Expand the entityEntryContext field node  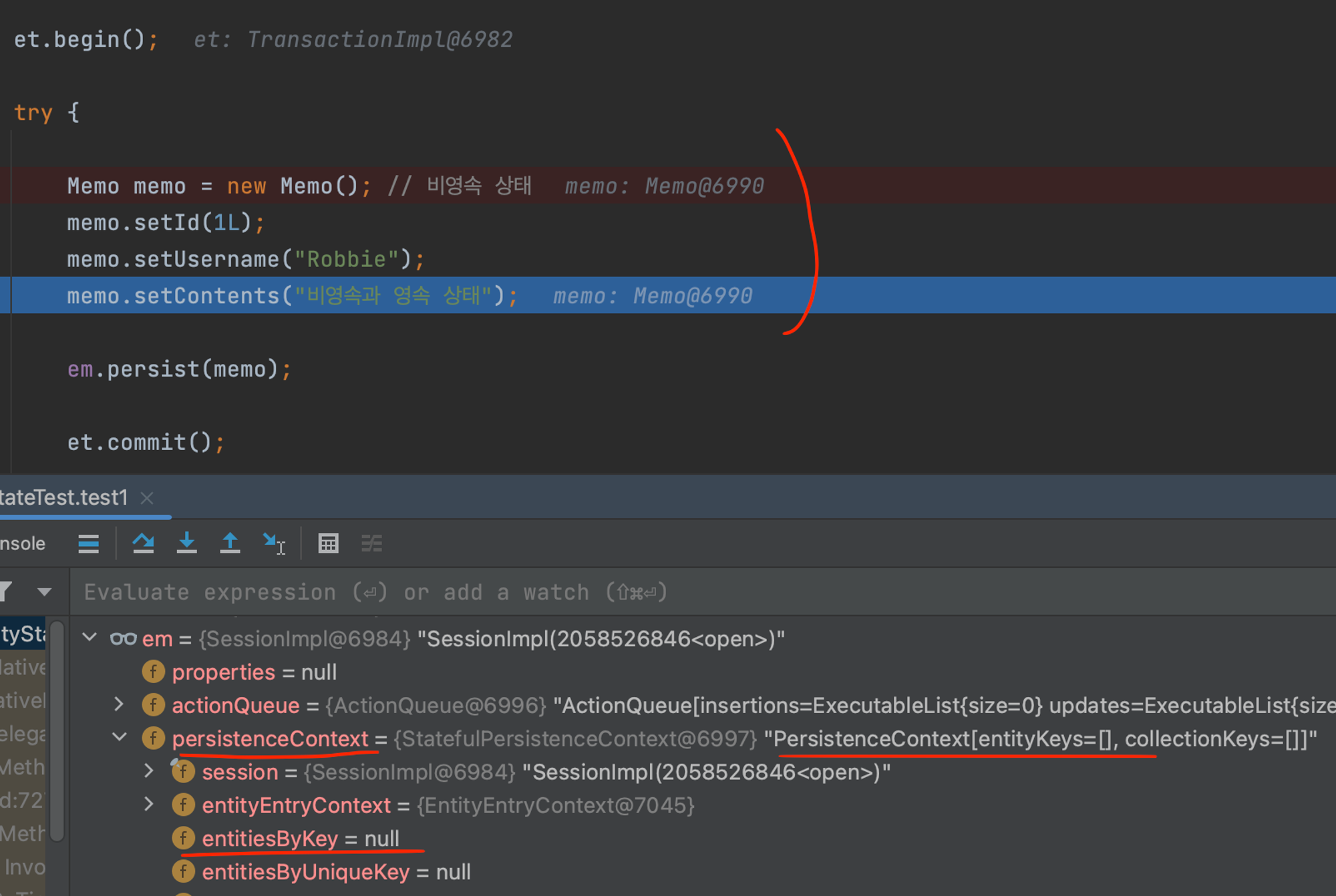point(149,805)
